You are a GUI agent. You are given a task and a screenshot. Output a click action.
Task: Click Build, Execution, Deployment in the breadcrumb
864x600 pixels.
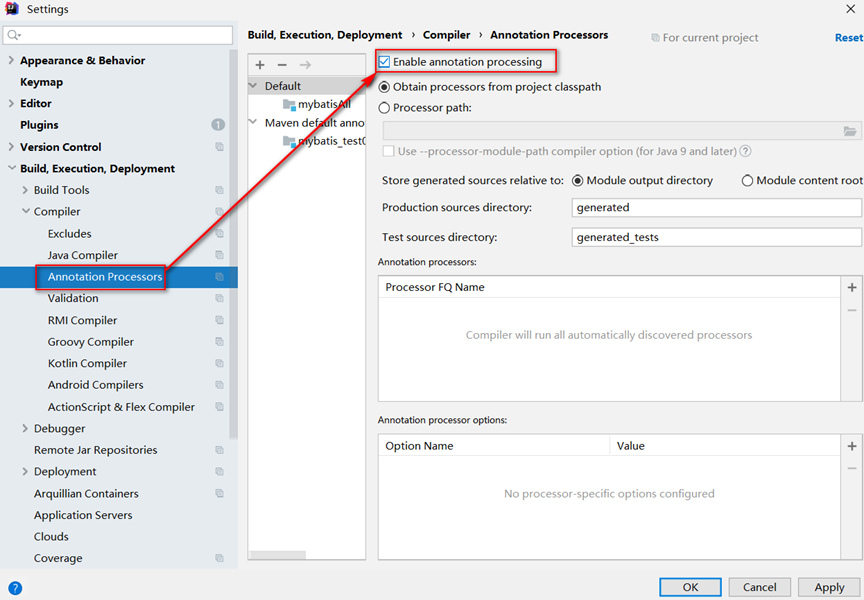click(x=325, y=35)
